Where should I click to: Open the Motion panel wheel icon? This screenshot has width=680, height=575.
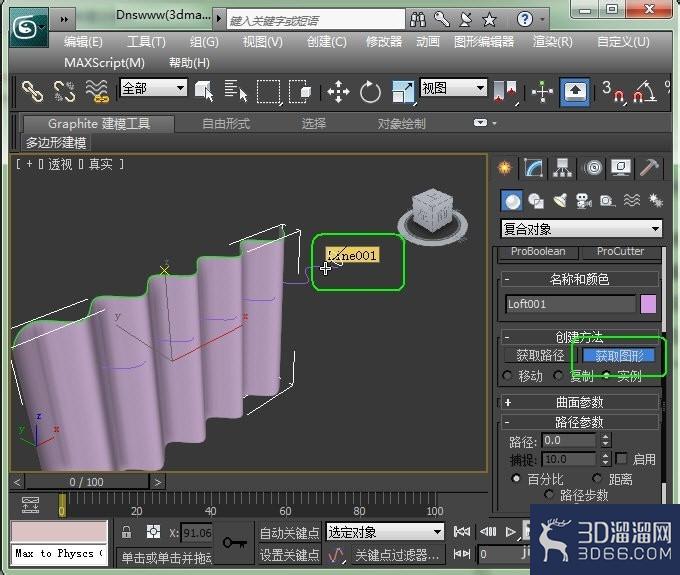593,167
